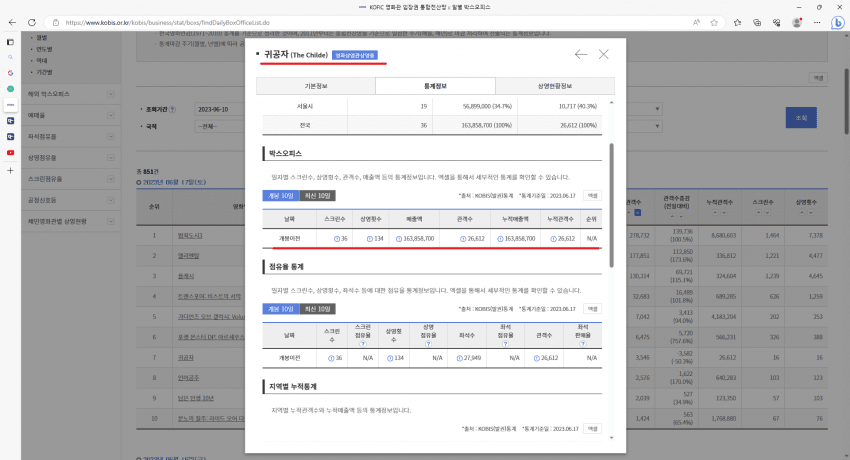Open the 월별 link in left sidebar
The image size is (850, 460).
[x=42, y=37]
